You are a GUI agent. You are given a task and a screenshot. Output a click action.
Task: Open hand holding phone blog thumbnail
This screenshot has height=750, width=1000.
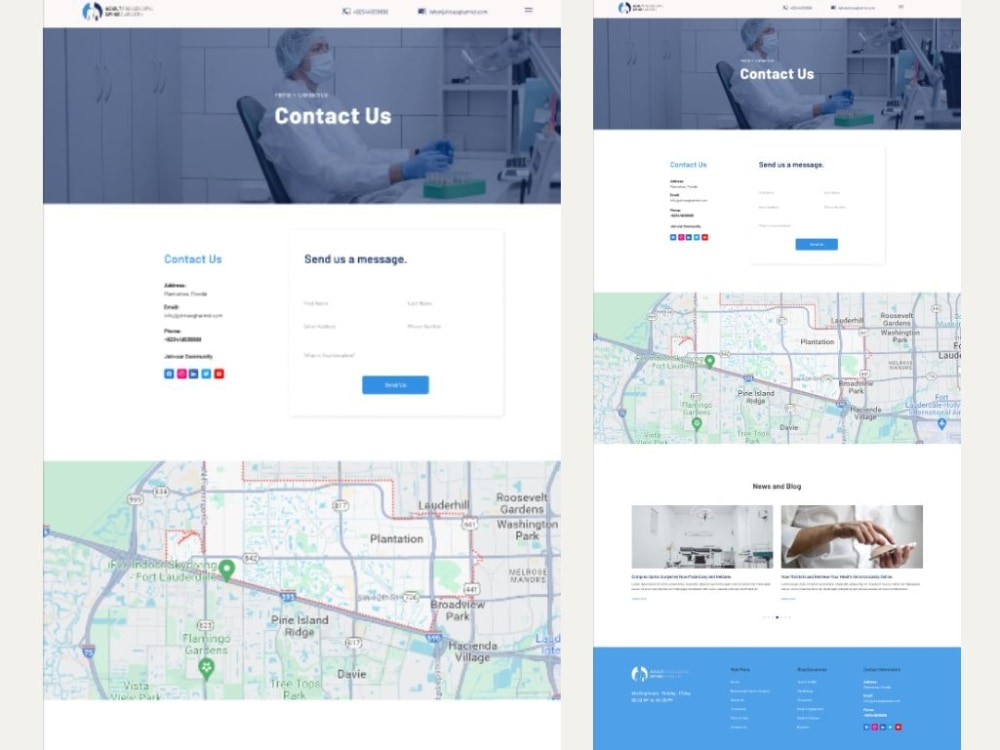coord(852,537)
